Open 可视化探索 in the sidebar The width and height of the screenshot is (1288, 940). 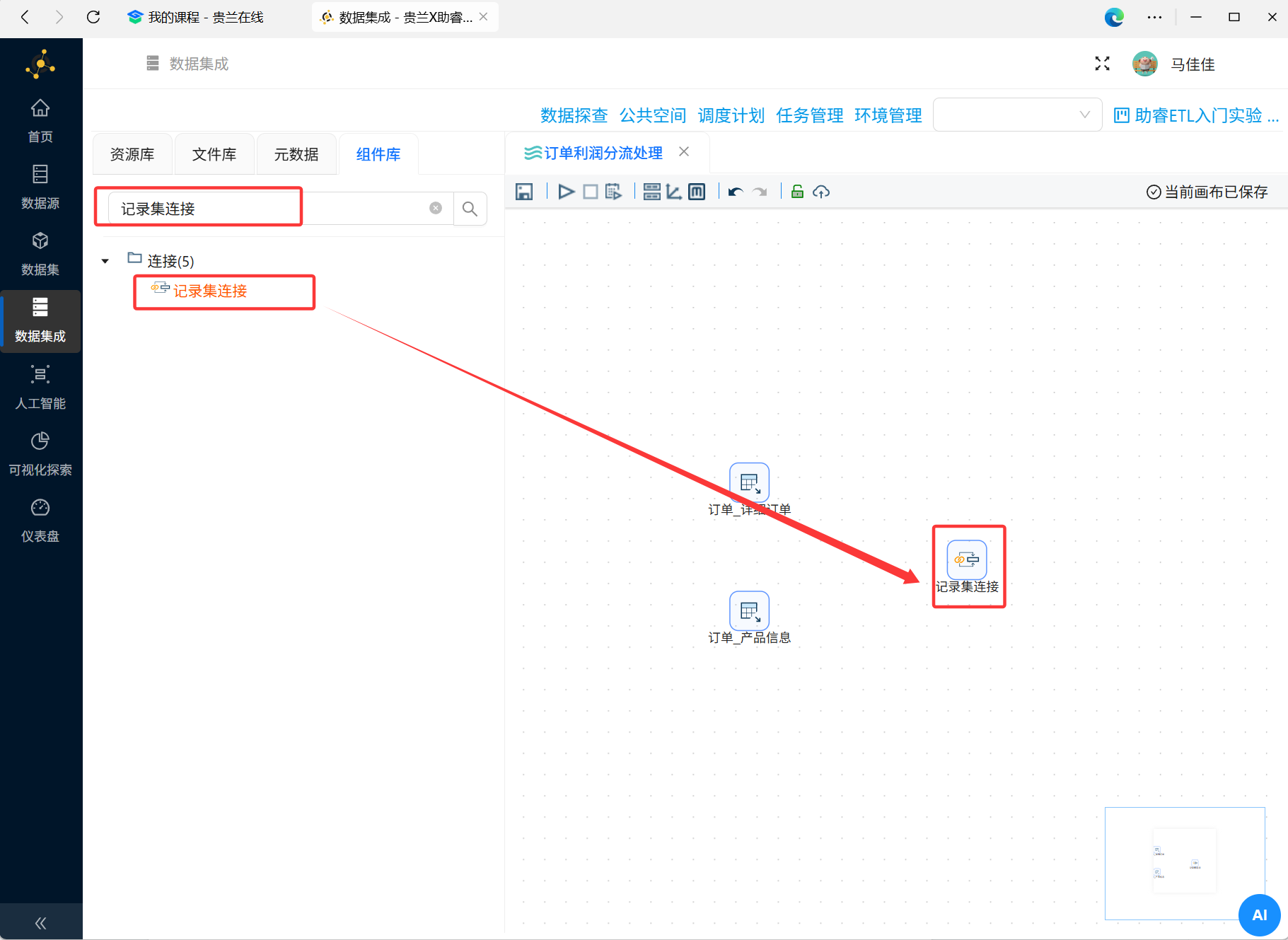click(40, 454)
